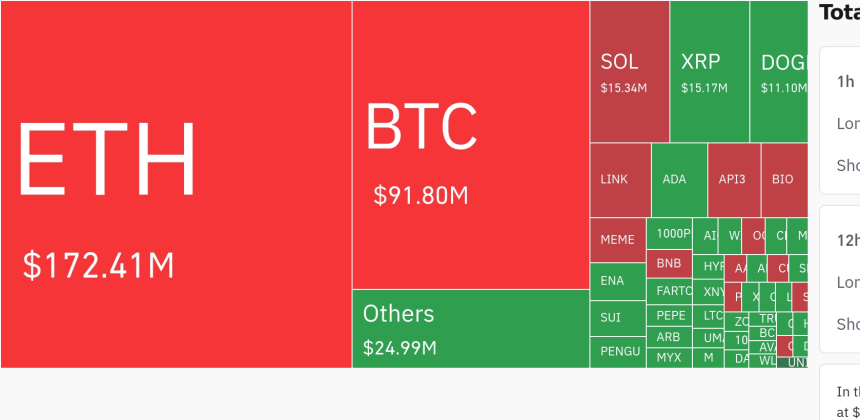Select the XRP $15.17M tile
The image size is (860, 420).
coord(709,72)
